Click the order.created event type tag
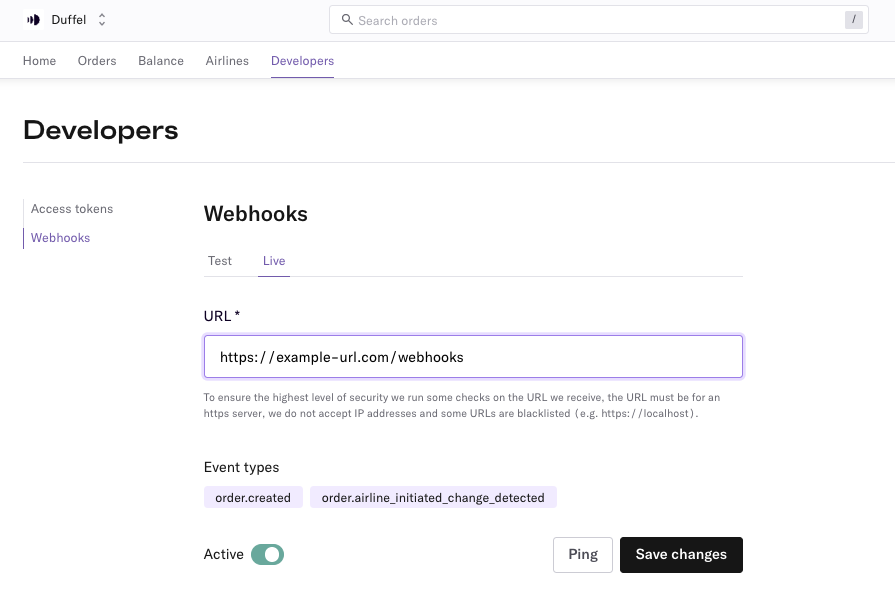 point(253,497)
